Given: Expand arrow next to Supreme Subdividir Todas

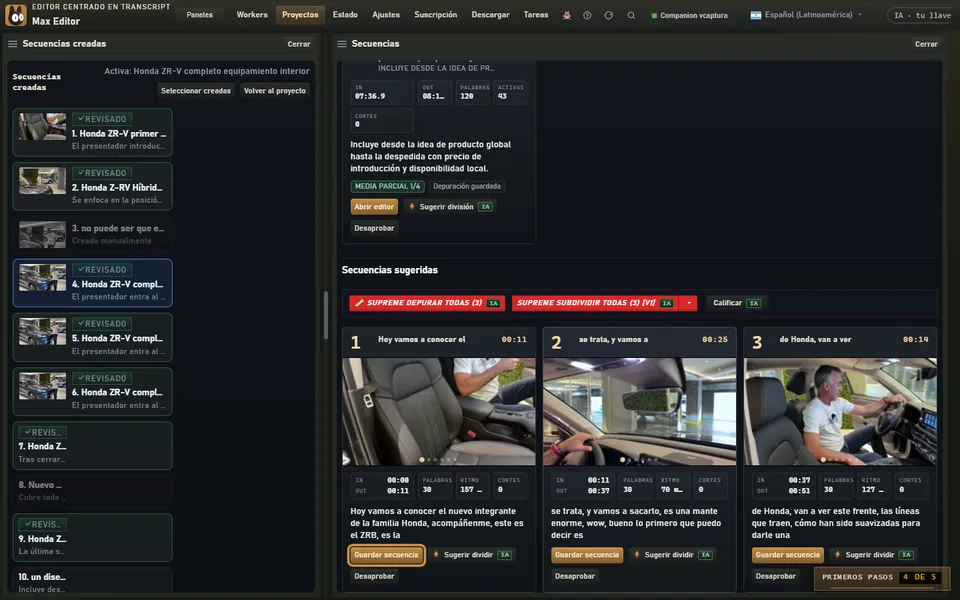Looking at the screenshot, I should 689,303.
